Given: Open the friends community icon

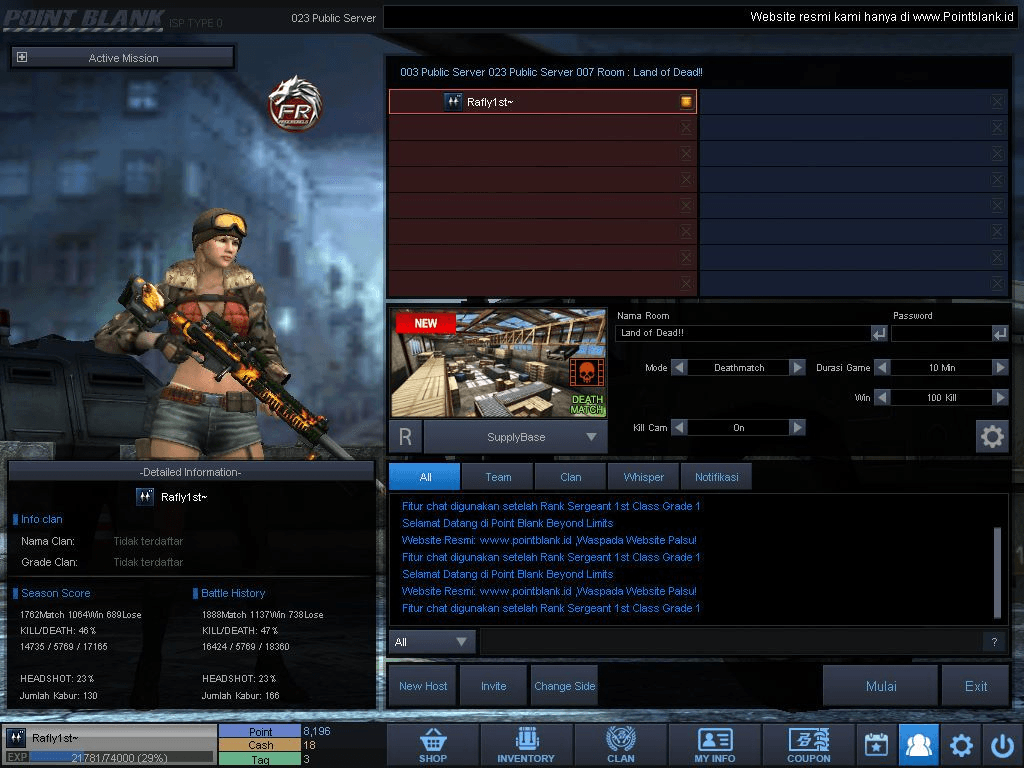Looking at the screenshot, I should 919,745.
